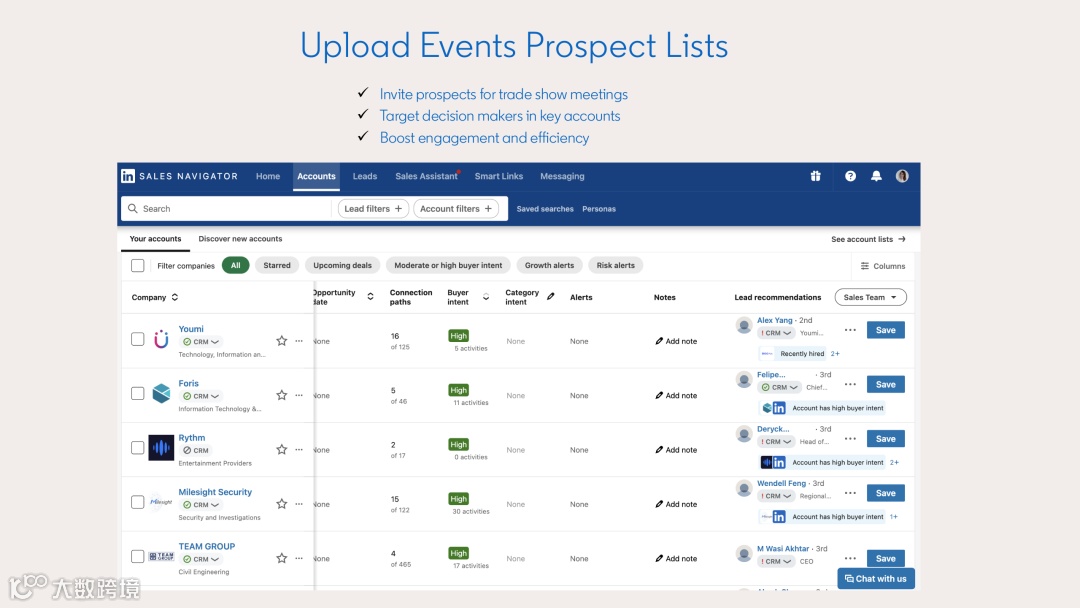Viewport: 1080px width, 608px height.
Task: Toggle the Starred filter pill
Action: [x=277, y=265]
